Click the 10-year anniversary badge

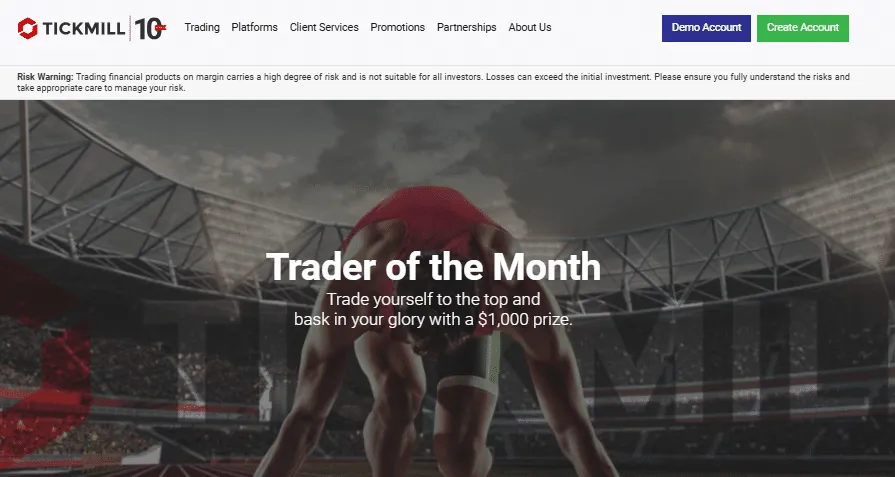pos(150,28)
